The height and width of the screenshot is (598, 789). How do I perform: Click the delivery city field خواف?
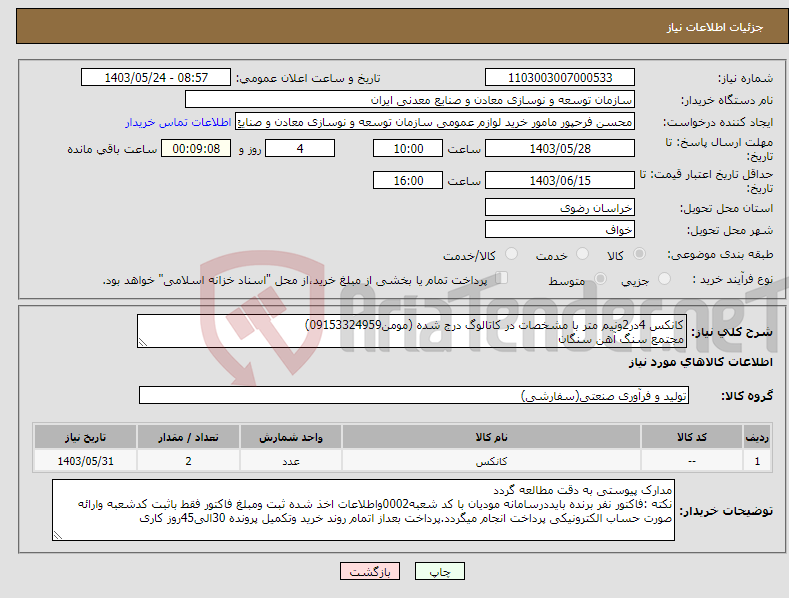click(560, 230)
